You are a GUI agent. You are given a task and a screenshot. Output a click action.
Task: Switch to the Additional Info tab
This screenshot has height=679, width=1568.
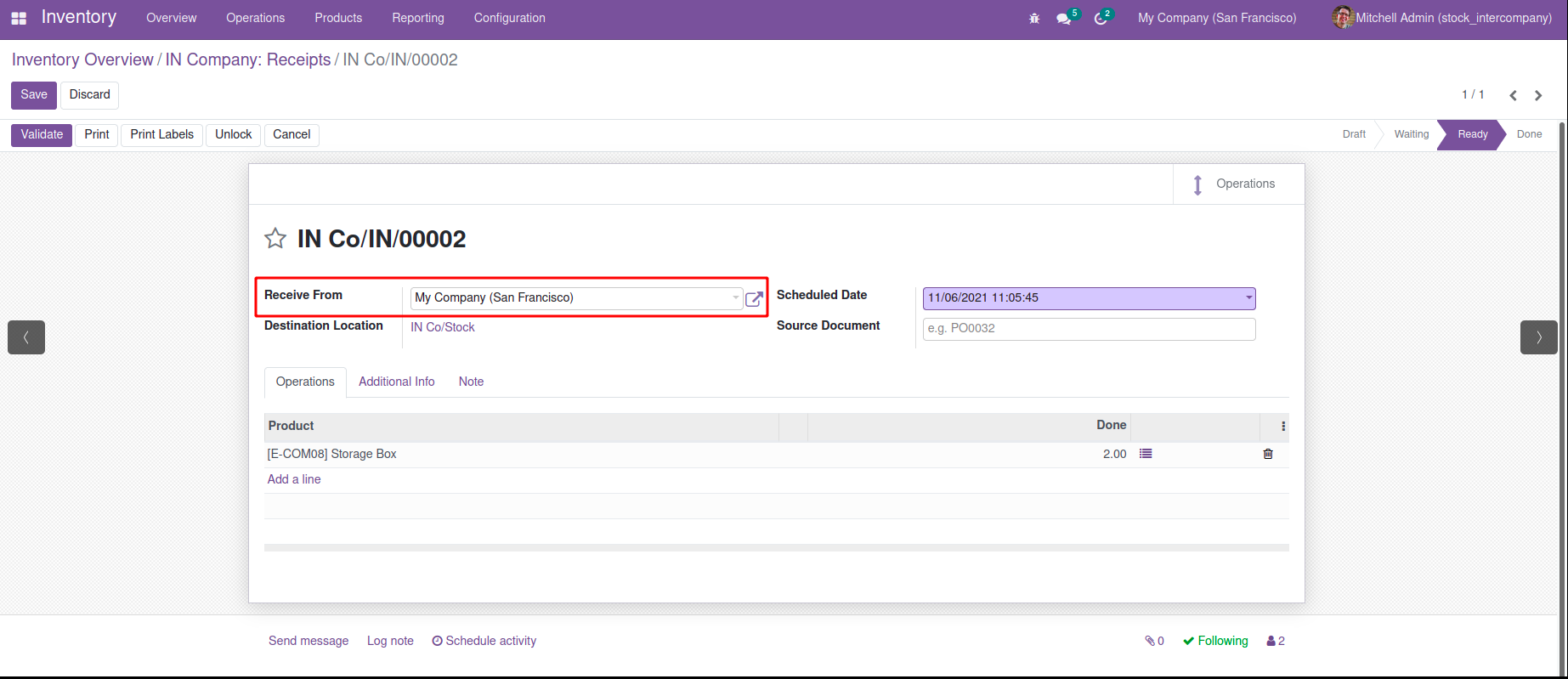click(396, 382)
